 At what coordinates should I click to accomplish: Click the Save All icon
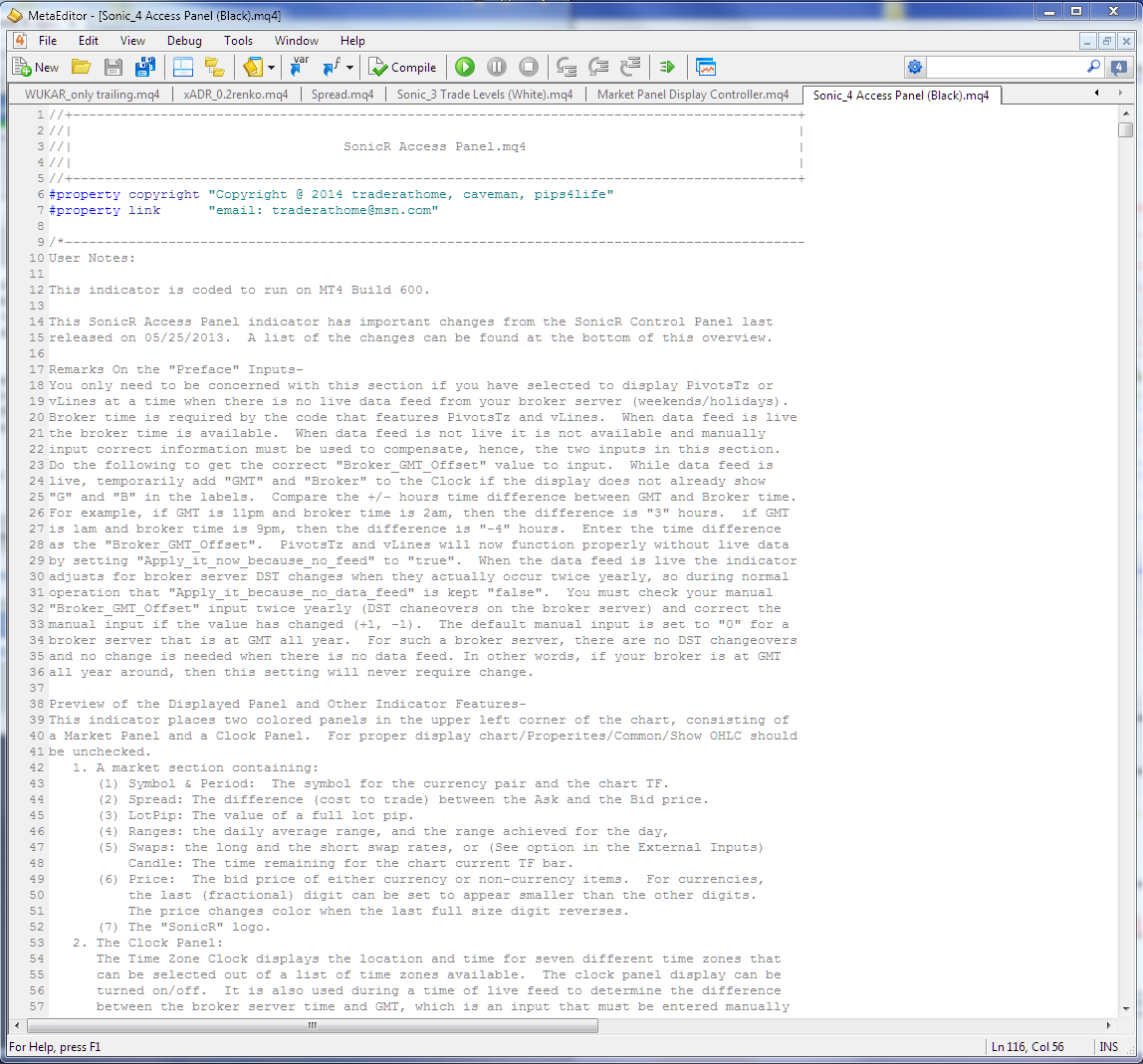pos(145,67)
